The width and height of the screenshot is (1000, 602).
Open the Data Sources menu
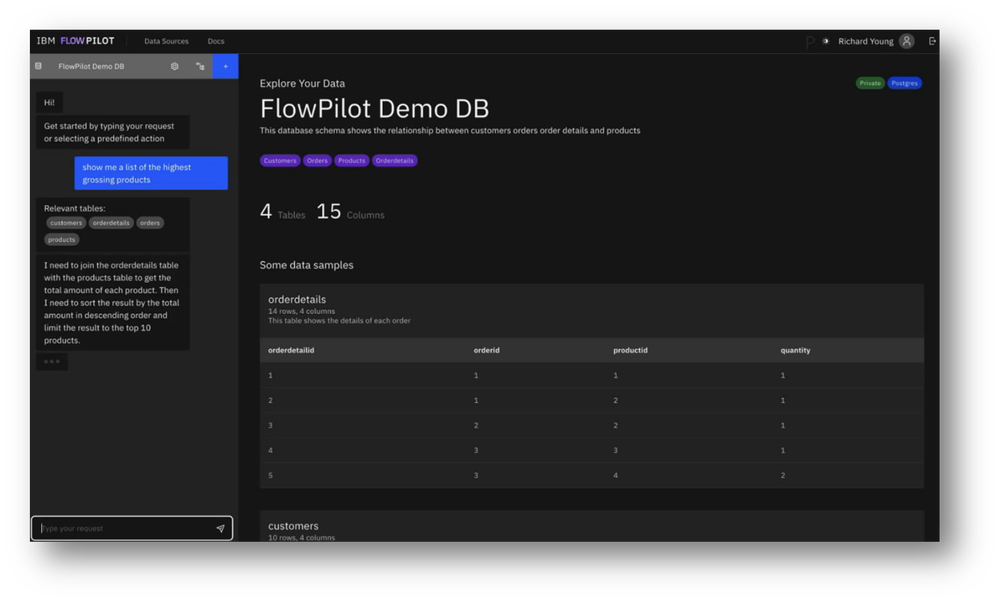pos(166,41)
